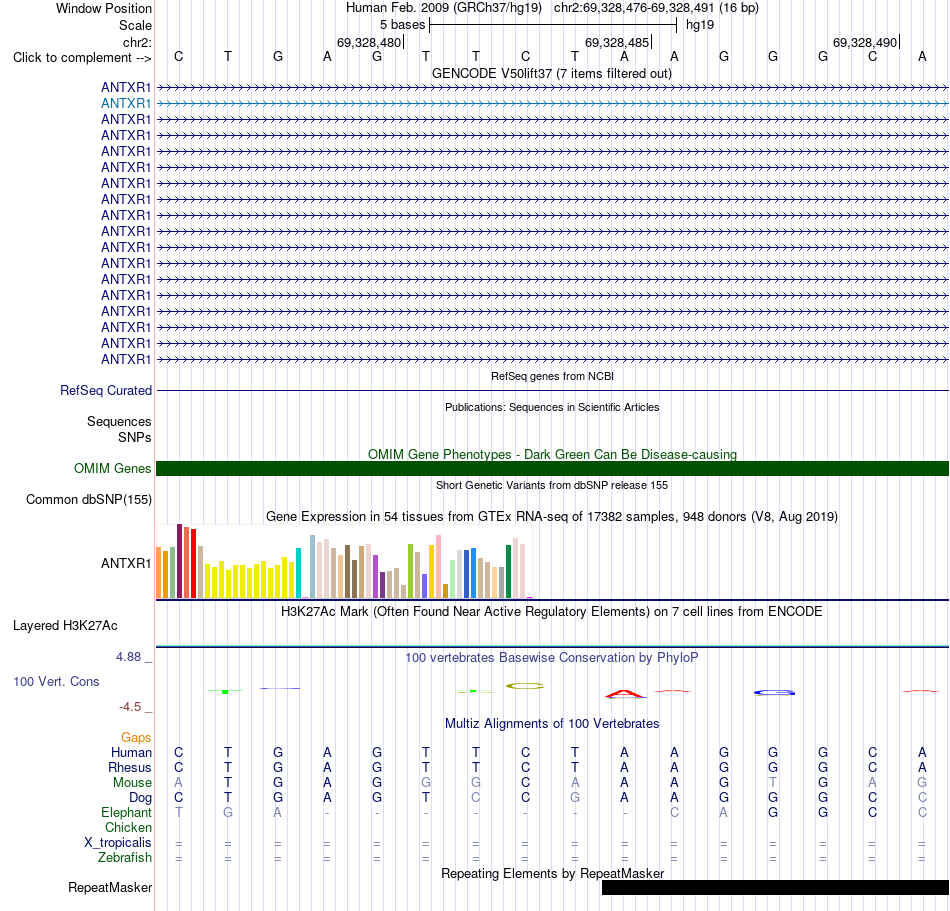Click the Zebrafish alignment row label
This screenshot has width=950, height=911.
[125, 858]
